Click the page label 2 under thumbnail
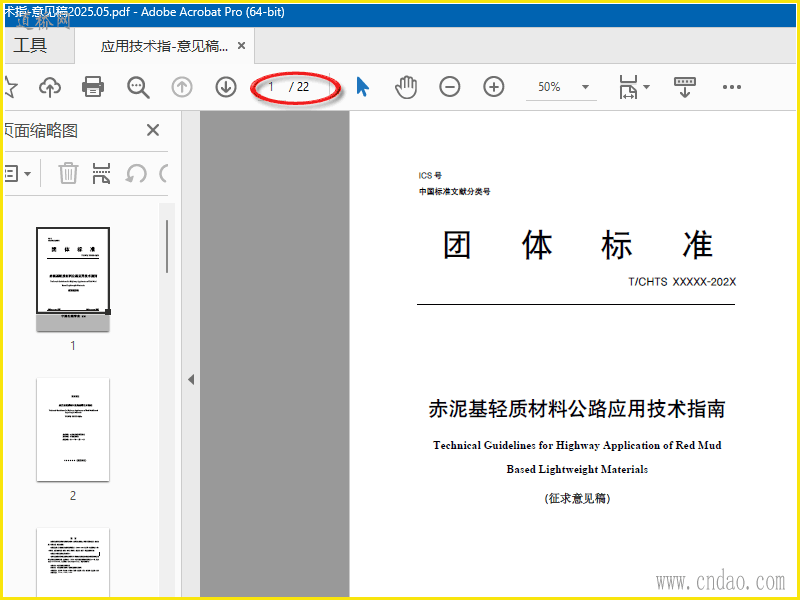This screenshot has width=800, height=600. (73, 495)
